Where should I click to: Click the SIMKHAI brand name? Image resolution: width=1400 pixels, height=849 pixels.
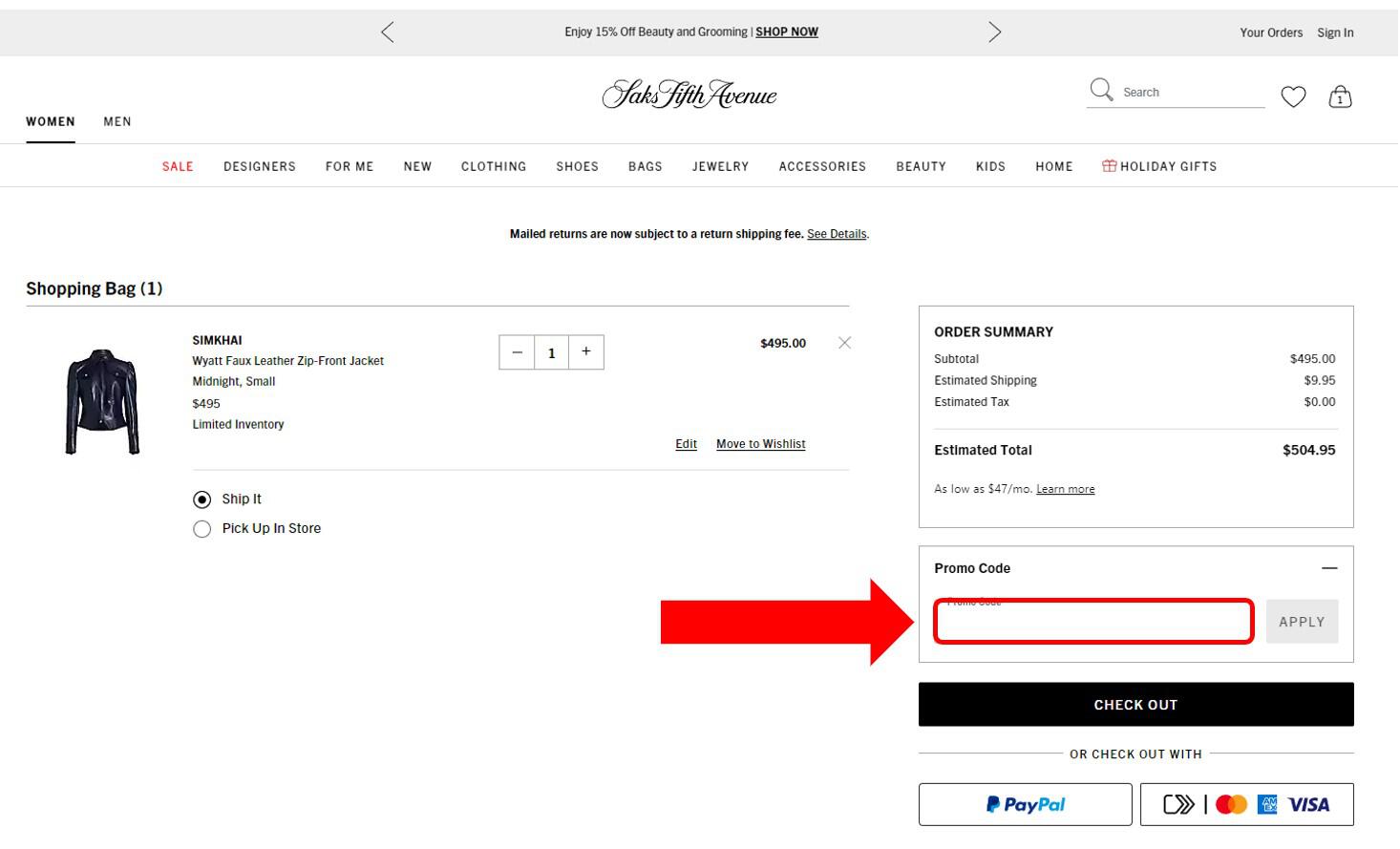(217, 340)
